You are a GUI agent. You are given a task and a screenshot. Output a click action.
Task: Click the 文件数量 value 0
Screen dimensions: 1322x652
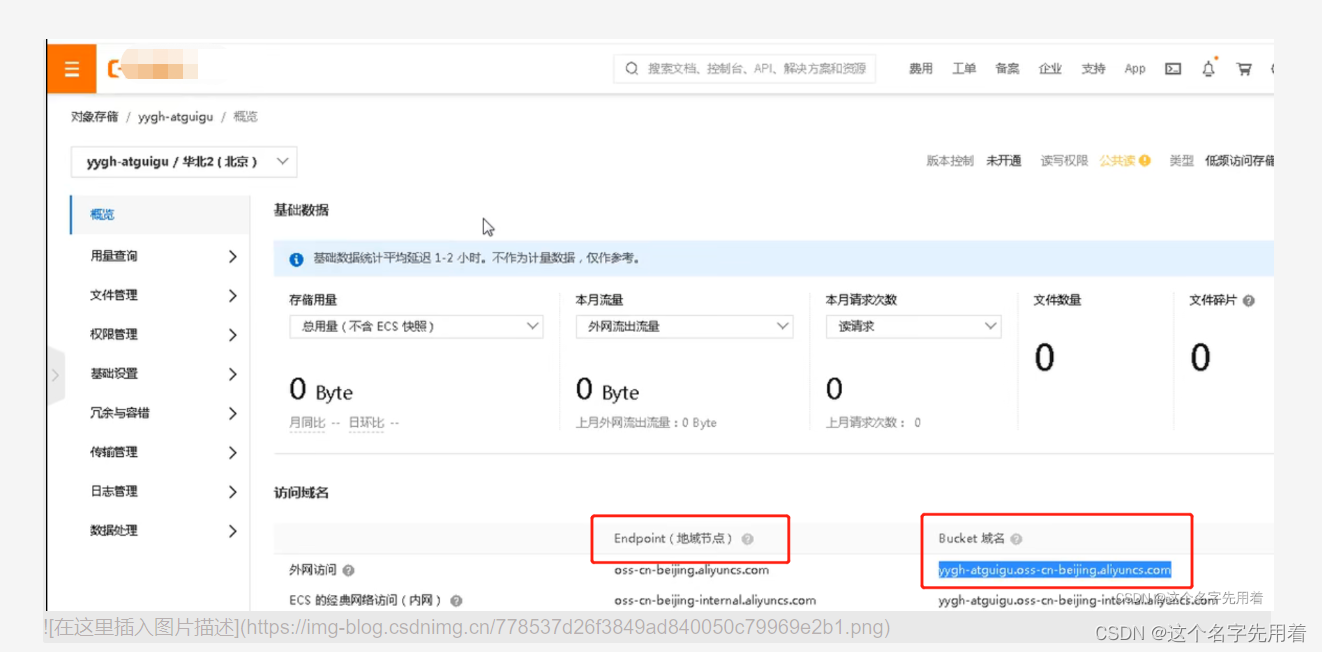point(1044,357)
